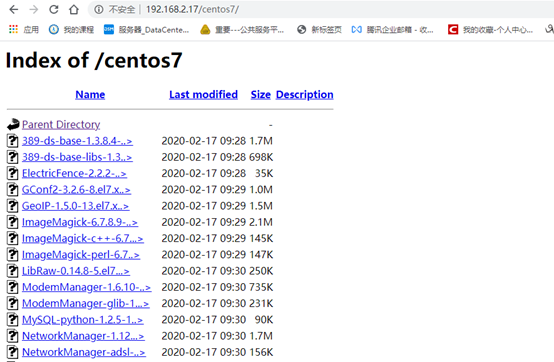
Task: Click the file icon beside ModemManager-1.6.10
Action: [13, 287]
